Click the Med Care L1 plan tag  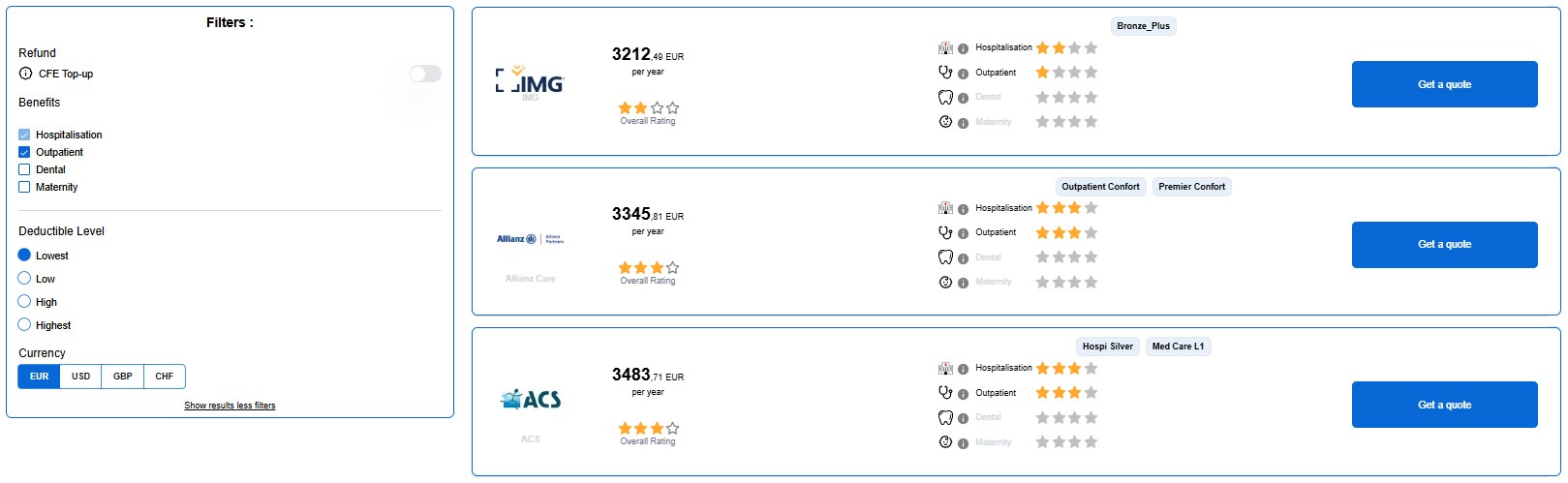[1178, 347]
